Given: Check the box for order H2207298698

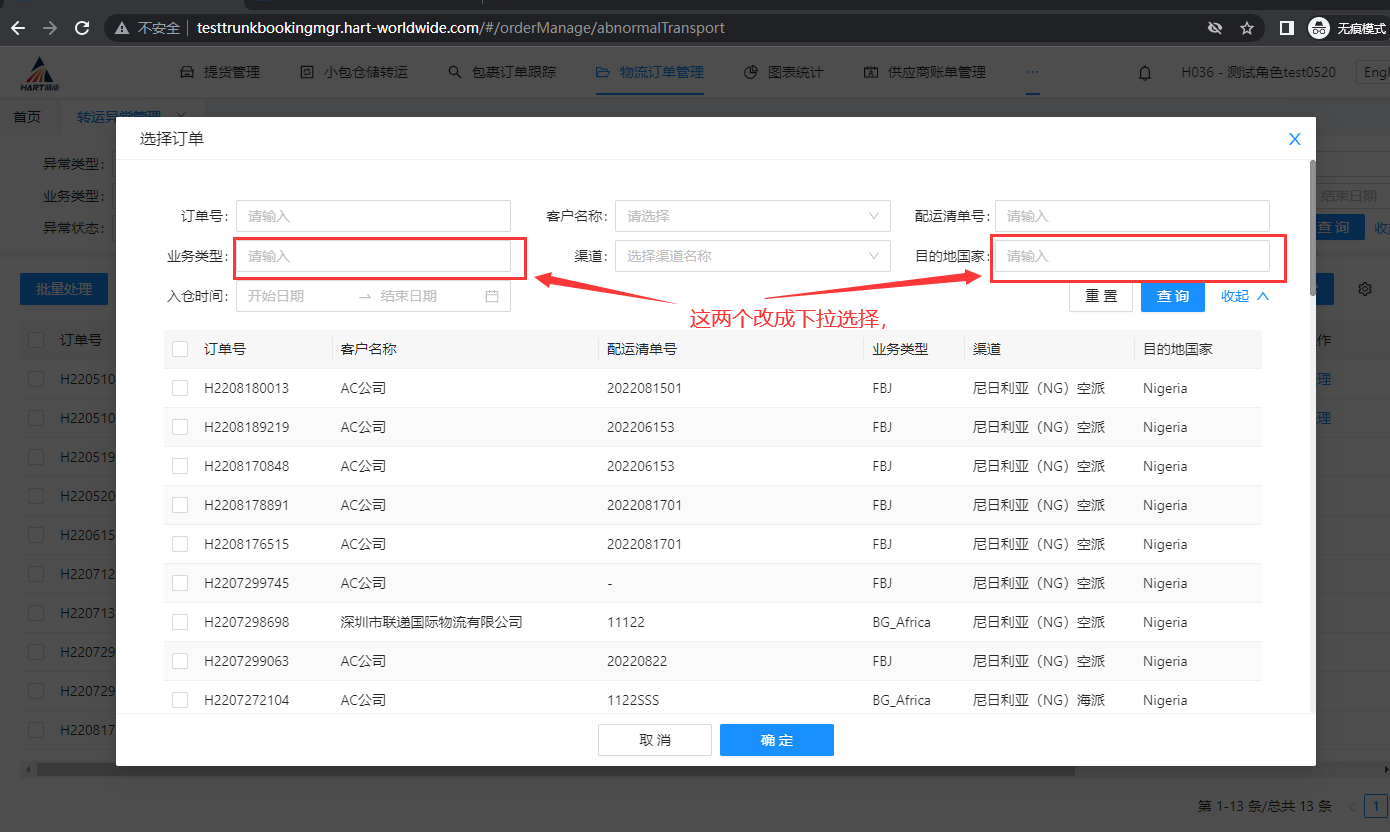Looking at the screenshot, I should tap(180, 622).
